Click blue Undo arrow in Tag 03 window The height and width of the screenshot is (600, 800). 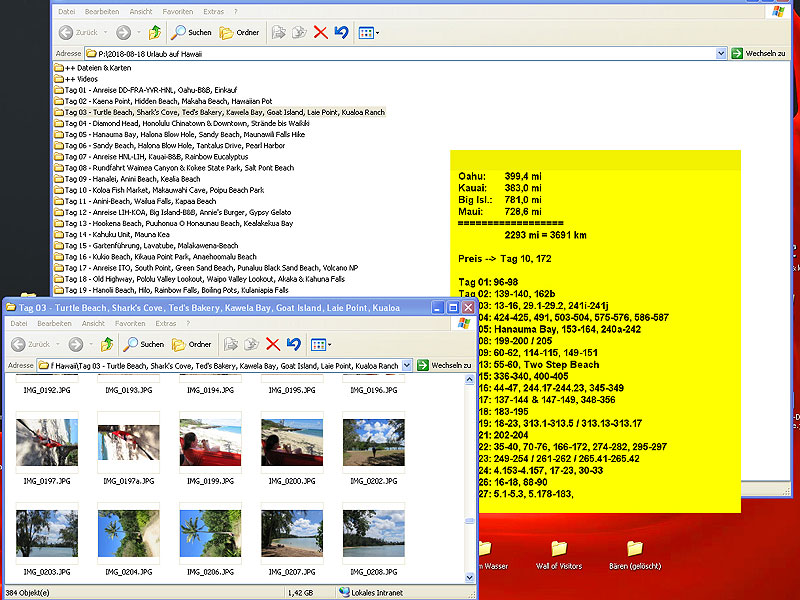click(x=293, y=344)
